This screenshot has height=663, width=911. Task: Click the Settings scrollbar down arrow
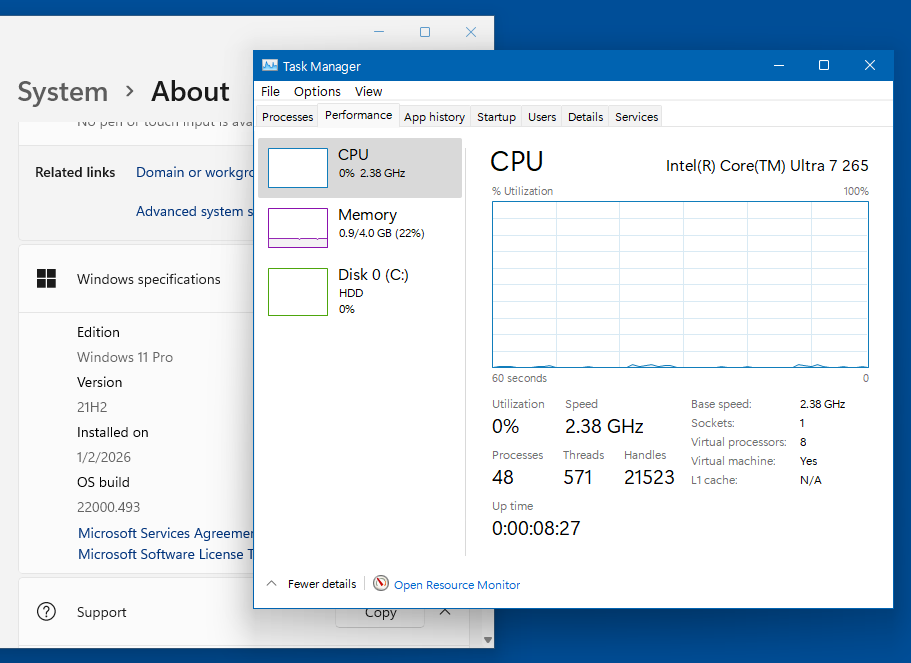487,639
